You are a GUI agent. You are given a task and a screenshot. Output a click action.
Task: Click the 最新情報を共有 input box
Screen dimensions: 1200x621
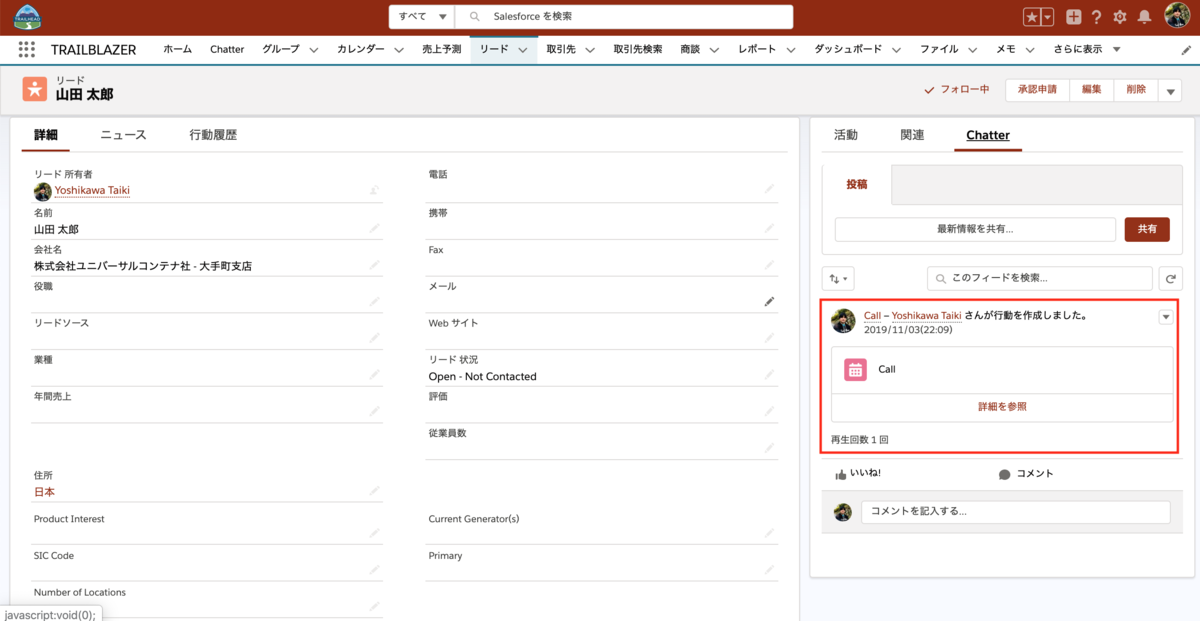point(975,229)
